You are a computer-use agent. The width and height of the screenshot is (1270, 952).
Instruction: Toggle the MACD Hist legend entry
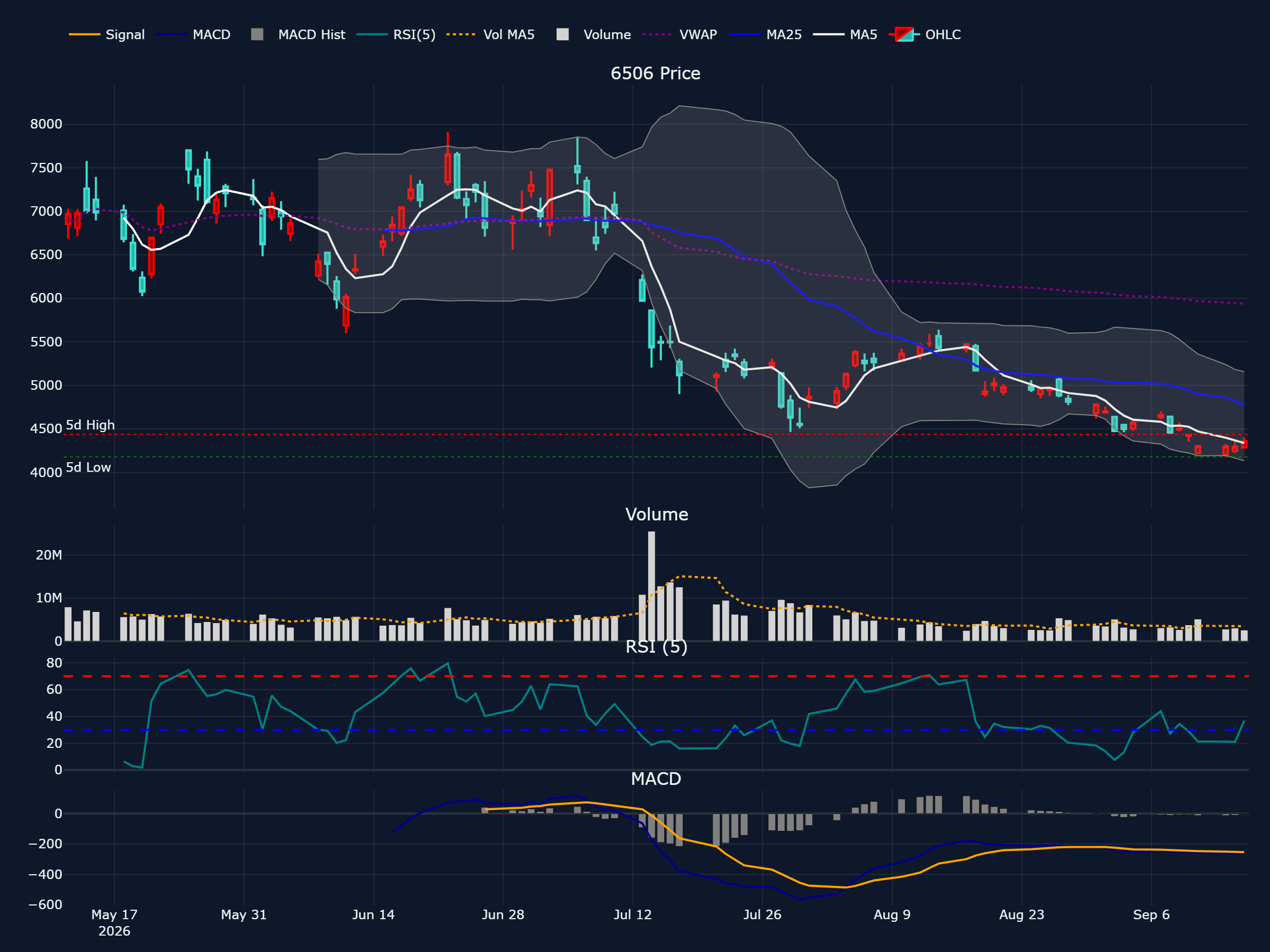[x=298, y=34]
